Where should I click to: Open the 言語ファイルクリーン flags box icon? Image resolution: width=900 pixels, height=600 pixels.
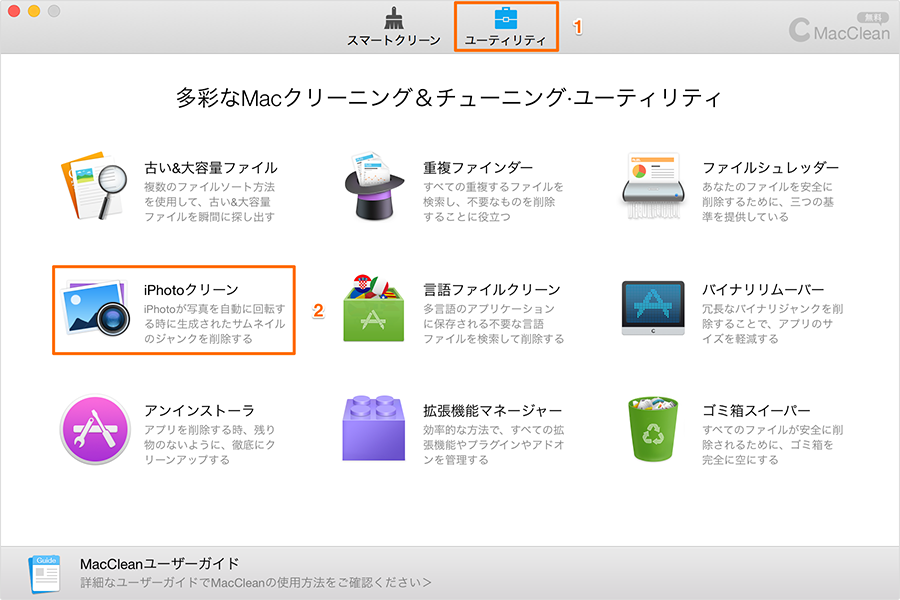[x=374, y=309]
